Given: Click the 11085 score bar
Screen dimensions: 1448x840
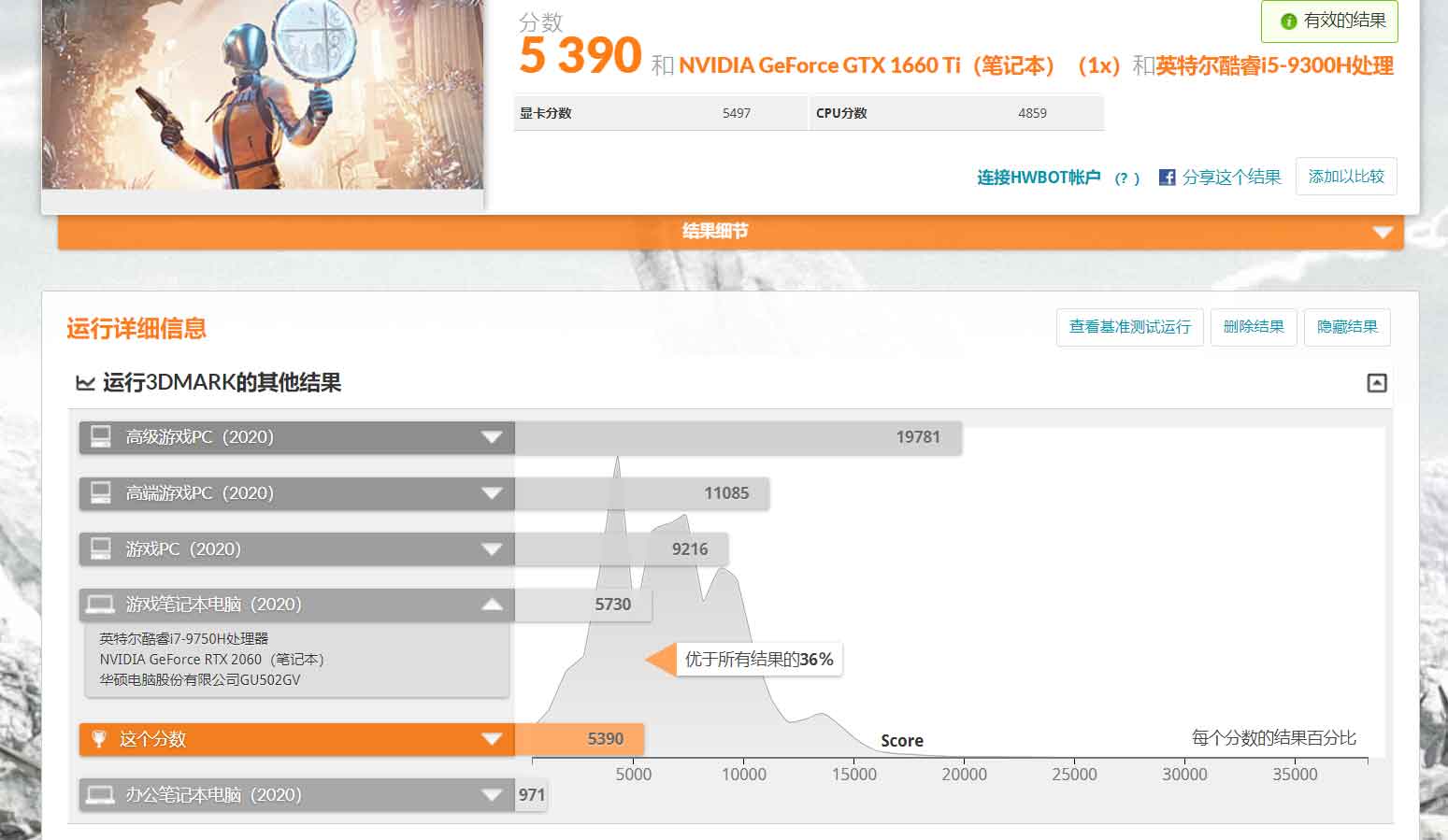Looking at the screenshot, I should pyautogui.click(x=642, y=493).
